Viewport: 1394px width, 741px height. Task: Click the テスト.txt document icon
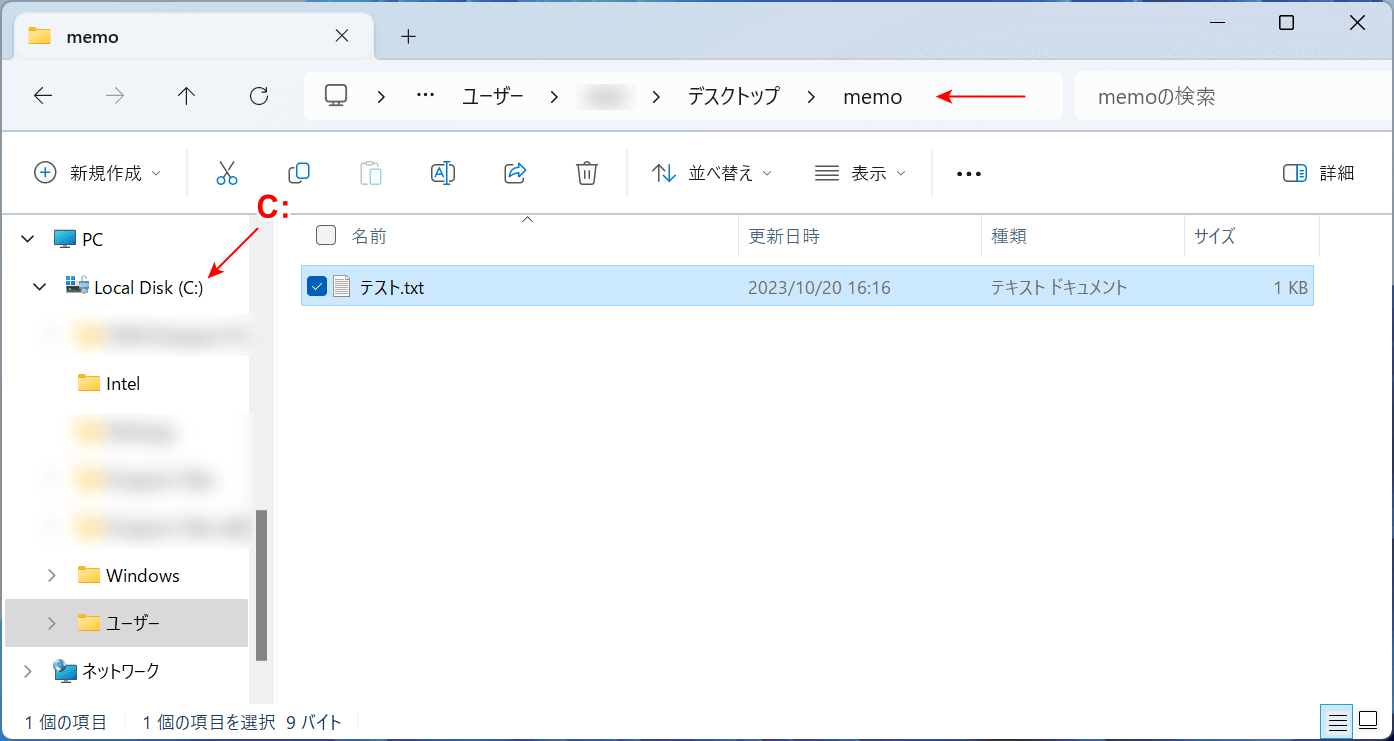[342, 287]
